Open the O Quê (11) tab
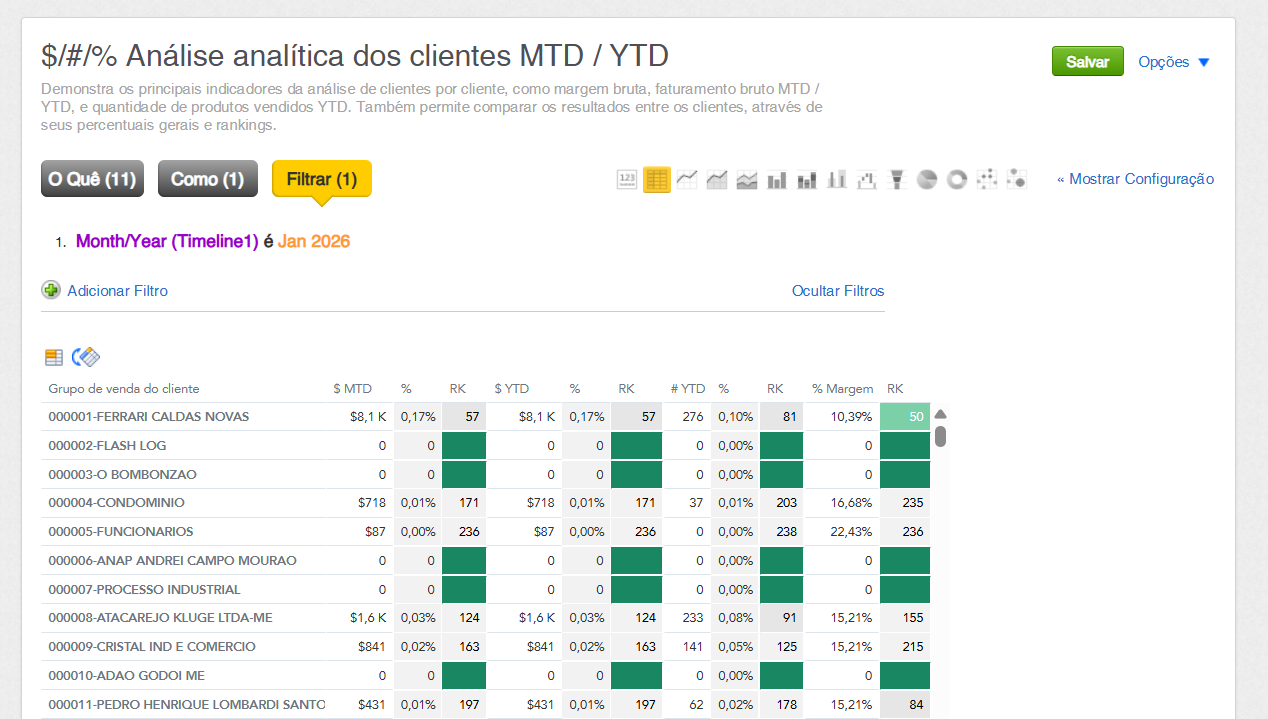 pyautogui.click(x=92, y=179)
